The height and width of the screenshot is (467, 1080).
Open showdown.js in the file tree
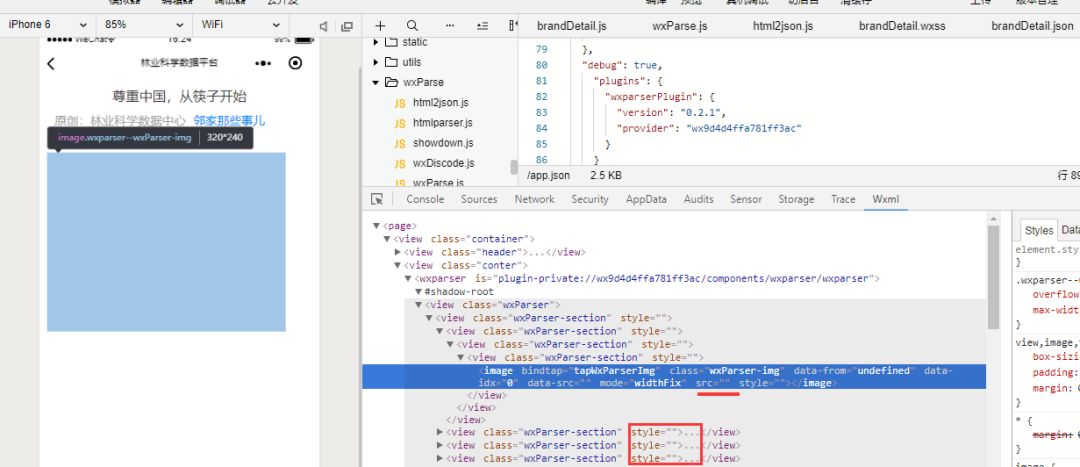(443, 143)
